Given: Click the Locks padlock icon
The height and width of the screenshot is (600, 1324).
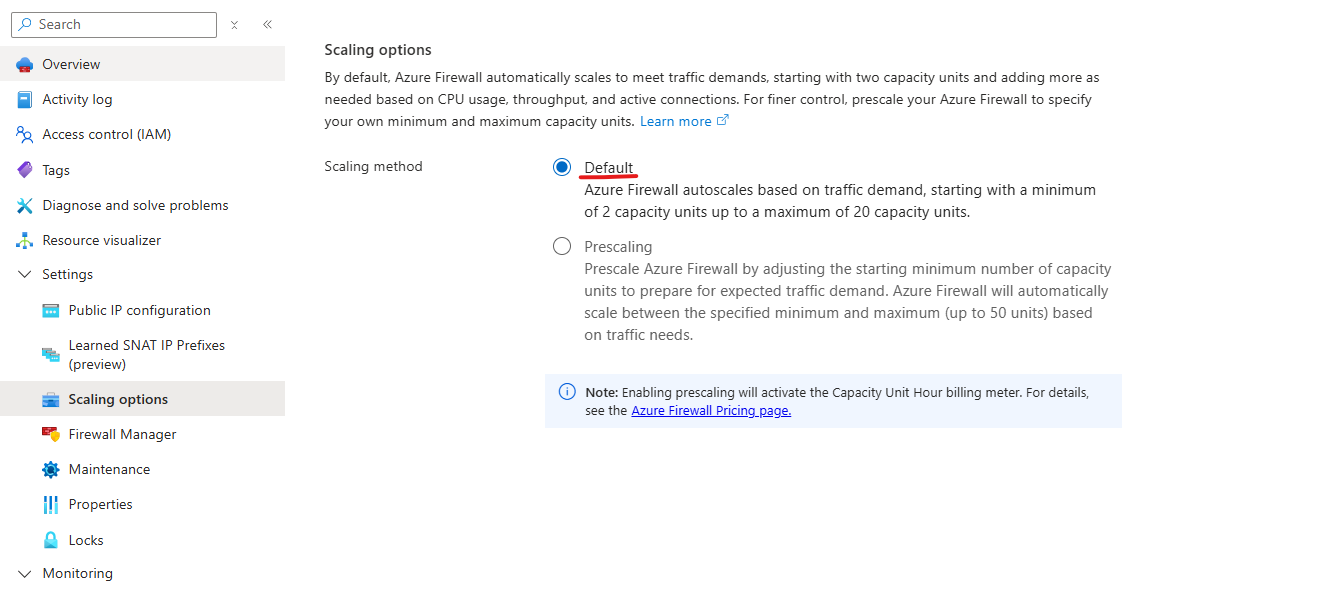Looking at the screenshot, I should [51, 540].
